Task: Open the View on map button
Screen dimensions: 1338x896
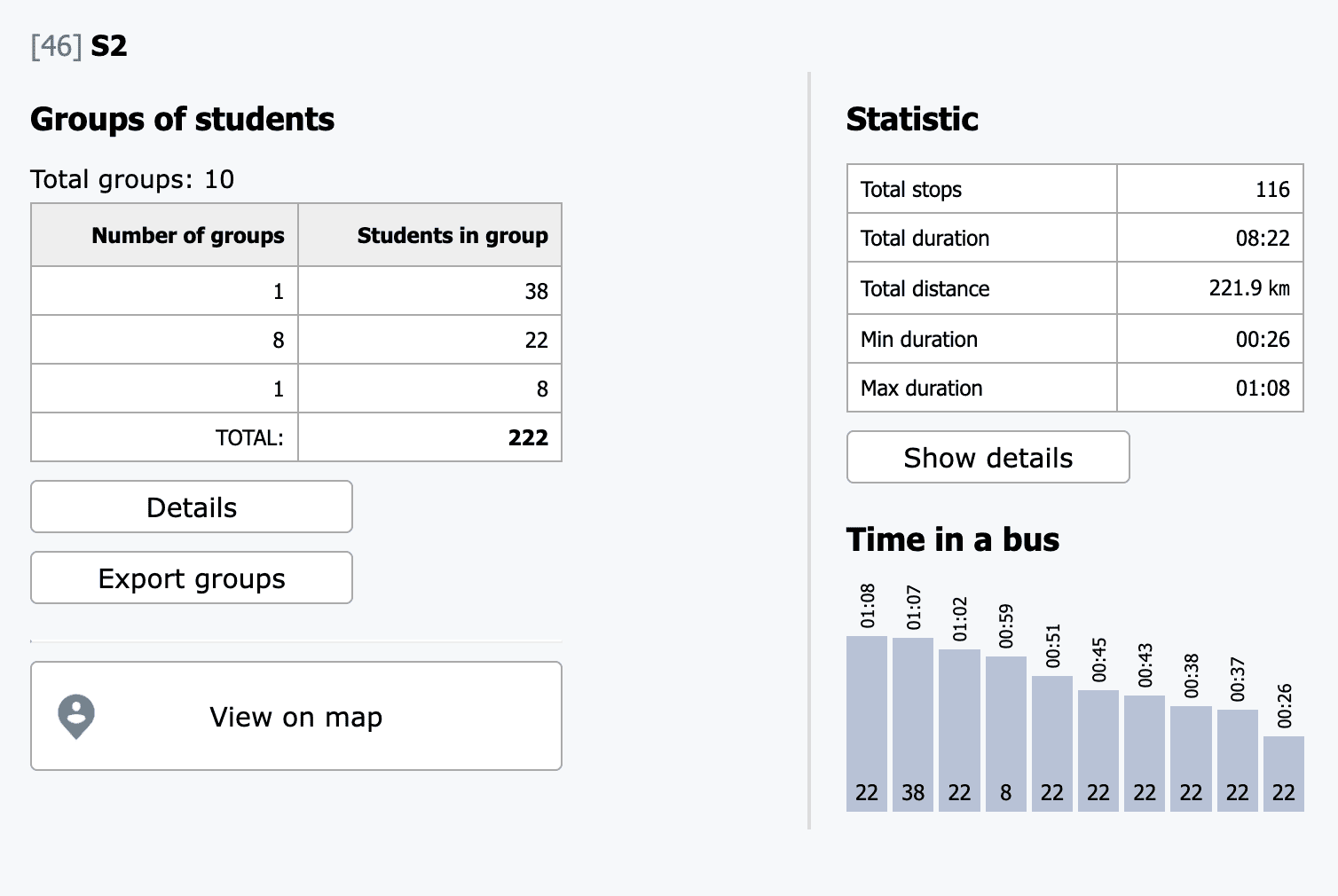Action: pos(296,716)
